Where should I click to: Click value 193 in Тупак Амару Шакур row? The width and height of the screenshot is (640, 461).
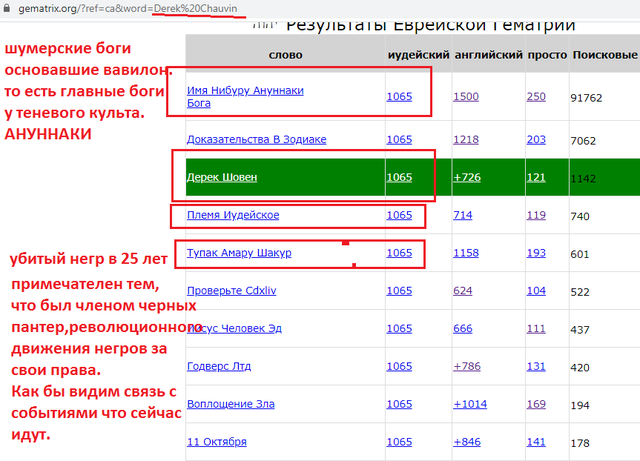click(x=536, y=253)
